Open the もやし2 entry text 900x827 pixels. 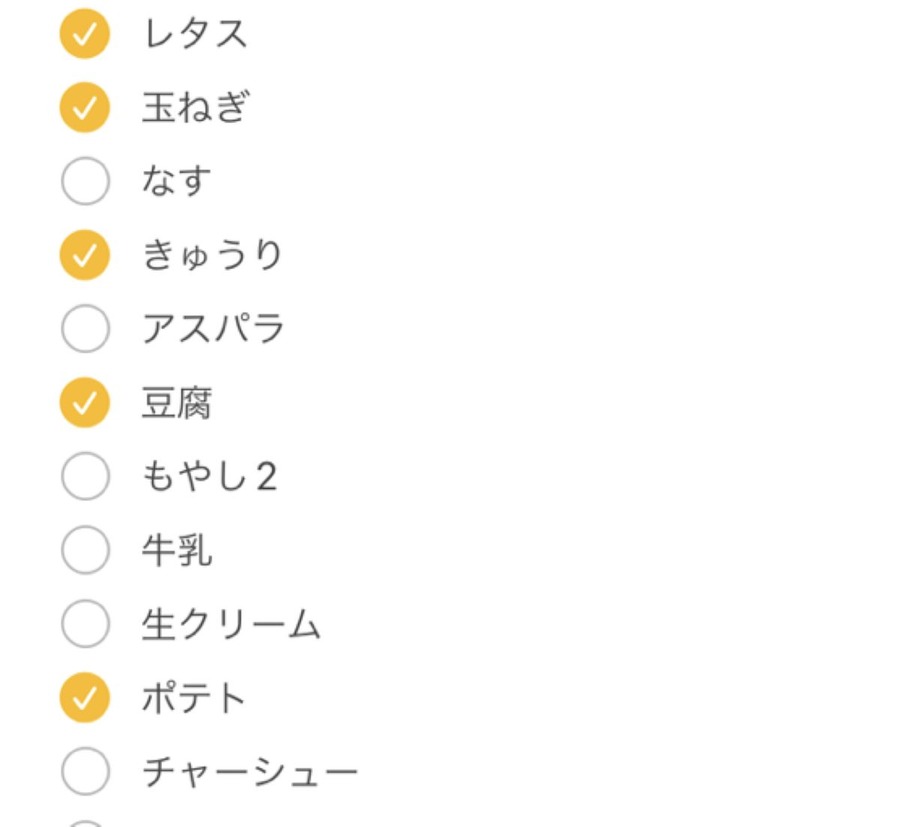(209, 476)
